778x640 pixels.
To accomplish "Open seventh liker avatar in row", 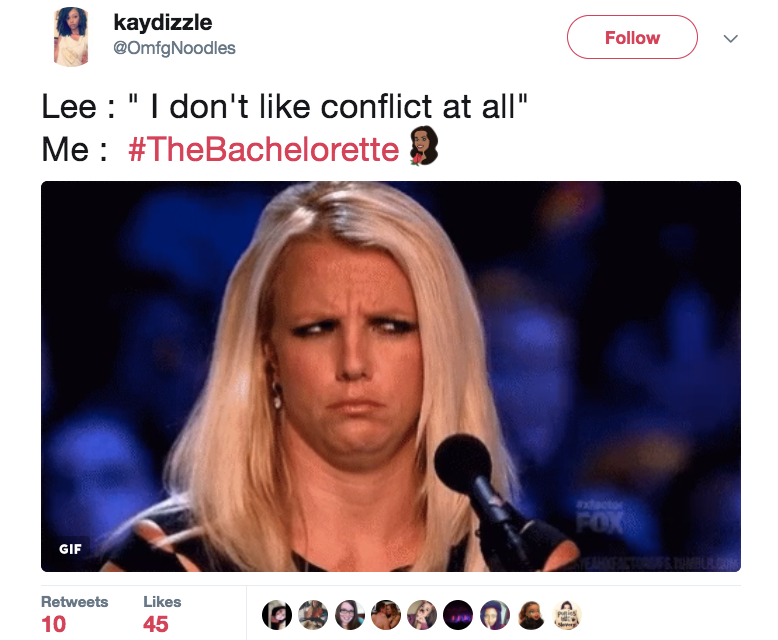I will [x=495, y=615].
